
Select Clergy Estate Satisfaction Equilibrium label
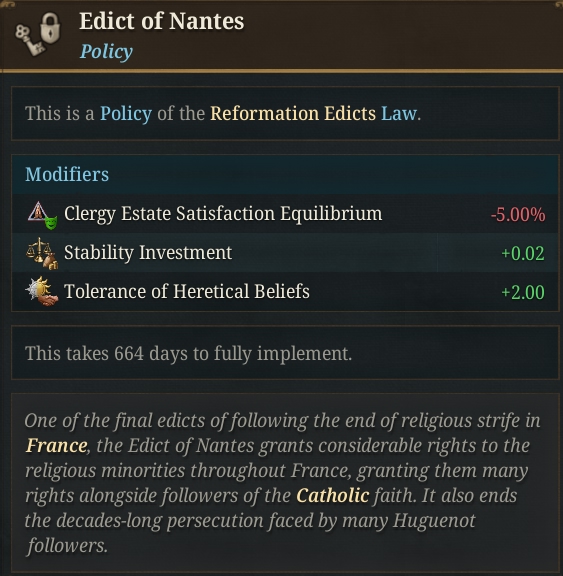[223, 214]
